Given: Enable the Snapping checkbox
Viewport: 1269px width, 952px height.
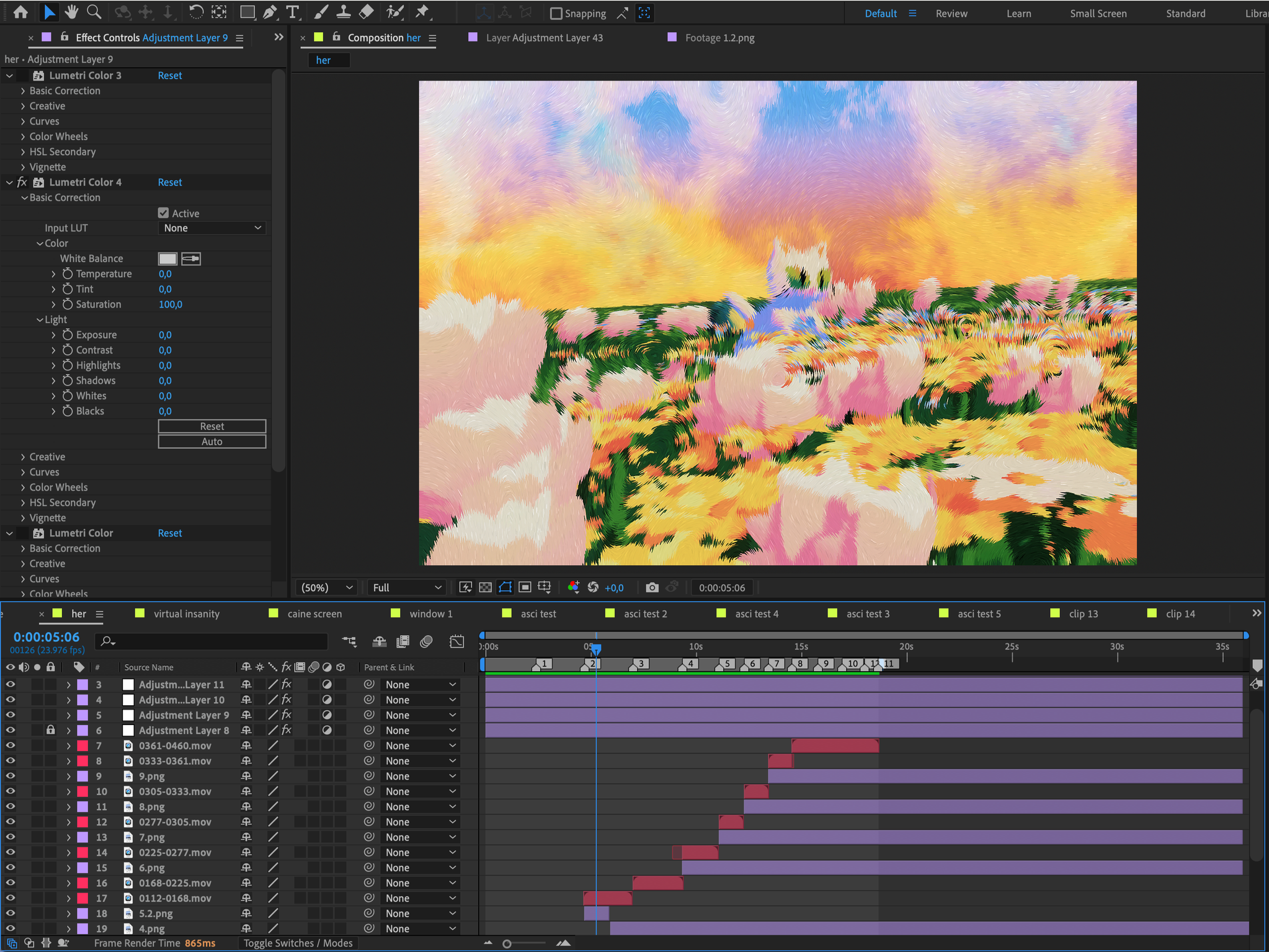Looking at the screenshot, I should [x=556, y=13].
